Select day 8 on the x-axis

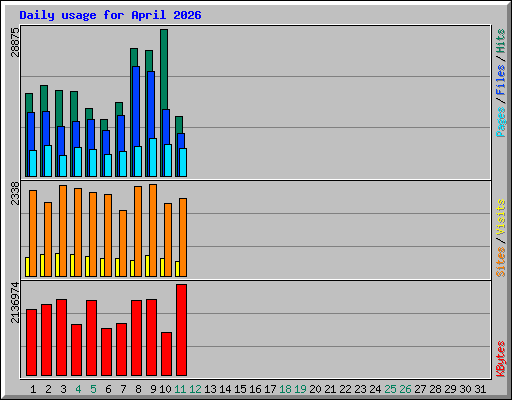point(138,389)
